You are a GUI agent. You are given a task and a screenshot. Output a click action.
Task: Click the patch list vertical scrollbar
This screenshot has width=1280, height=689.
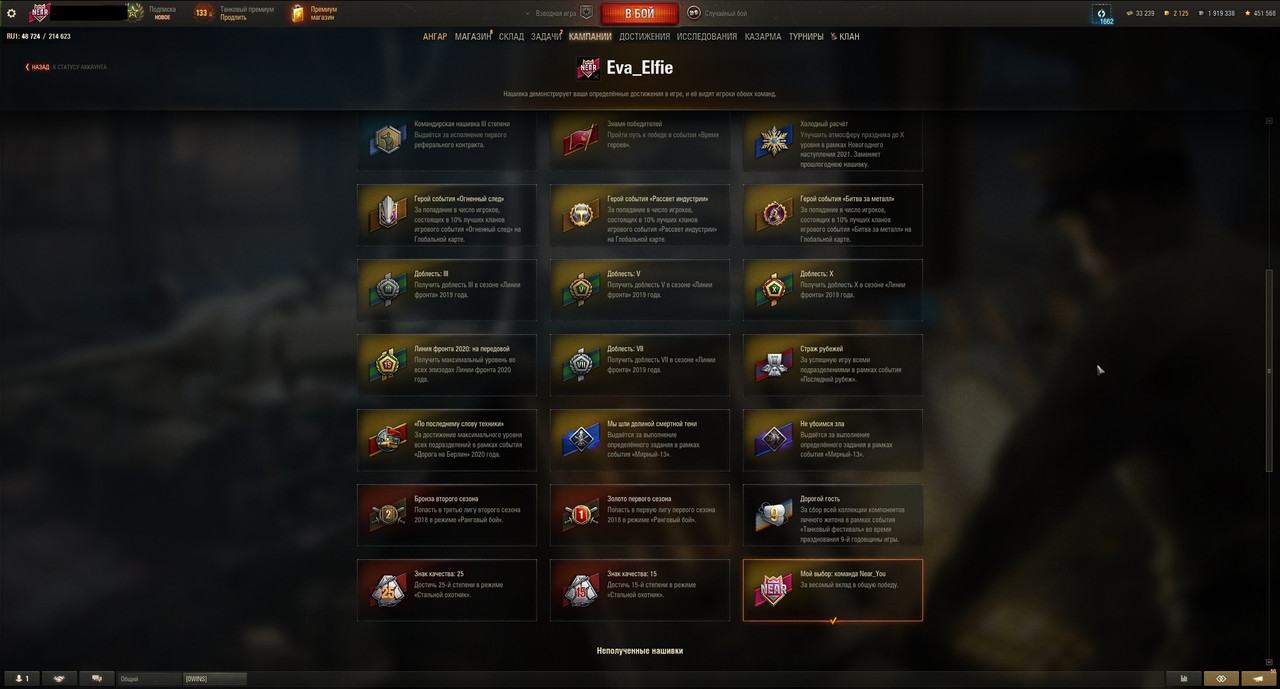[1271, 390]
